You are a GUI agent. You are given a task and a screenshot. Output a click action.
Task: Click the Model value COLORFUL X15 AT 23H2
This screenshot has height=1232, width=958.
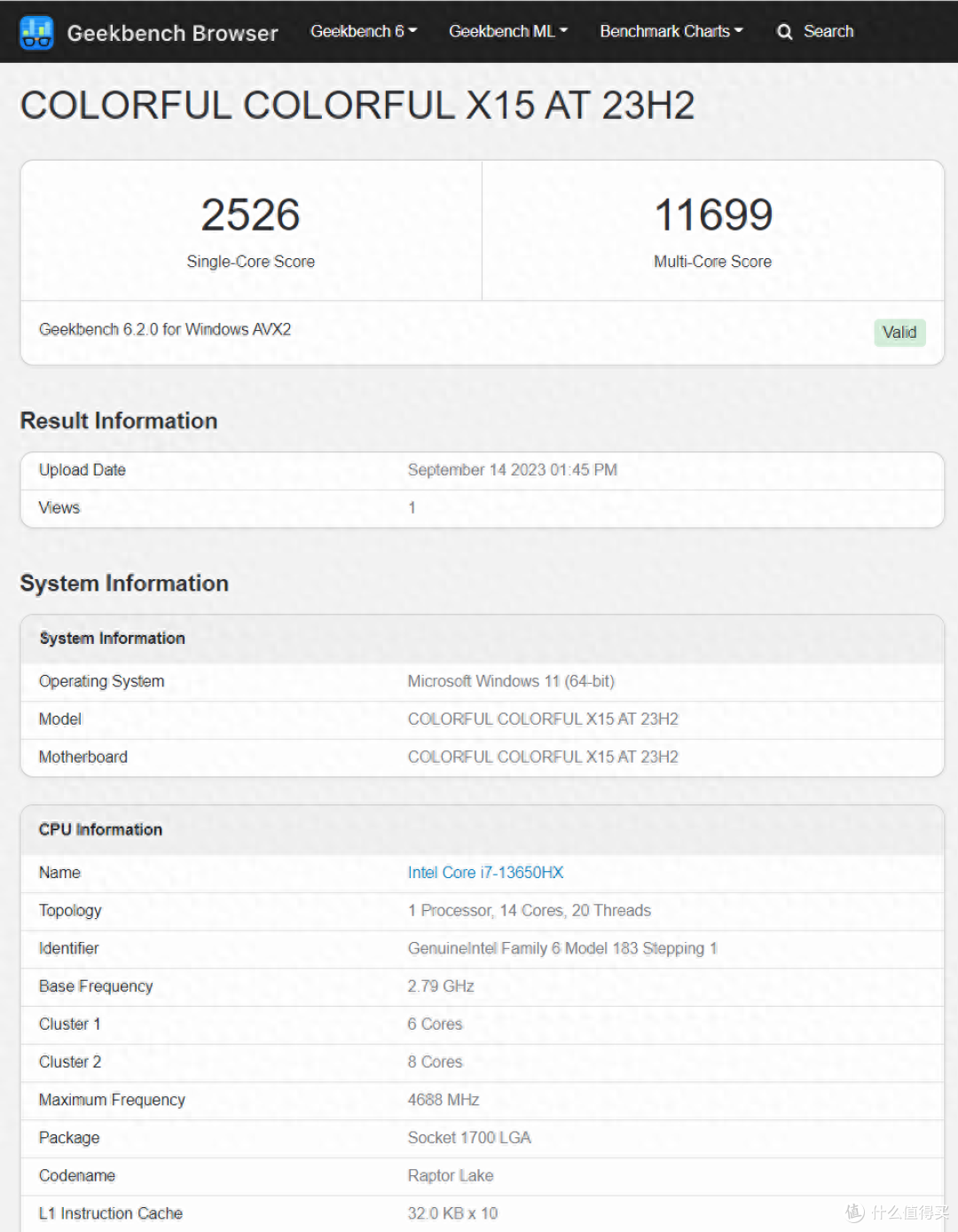point(543,719)
